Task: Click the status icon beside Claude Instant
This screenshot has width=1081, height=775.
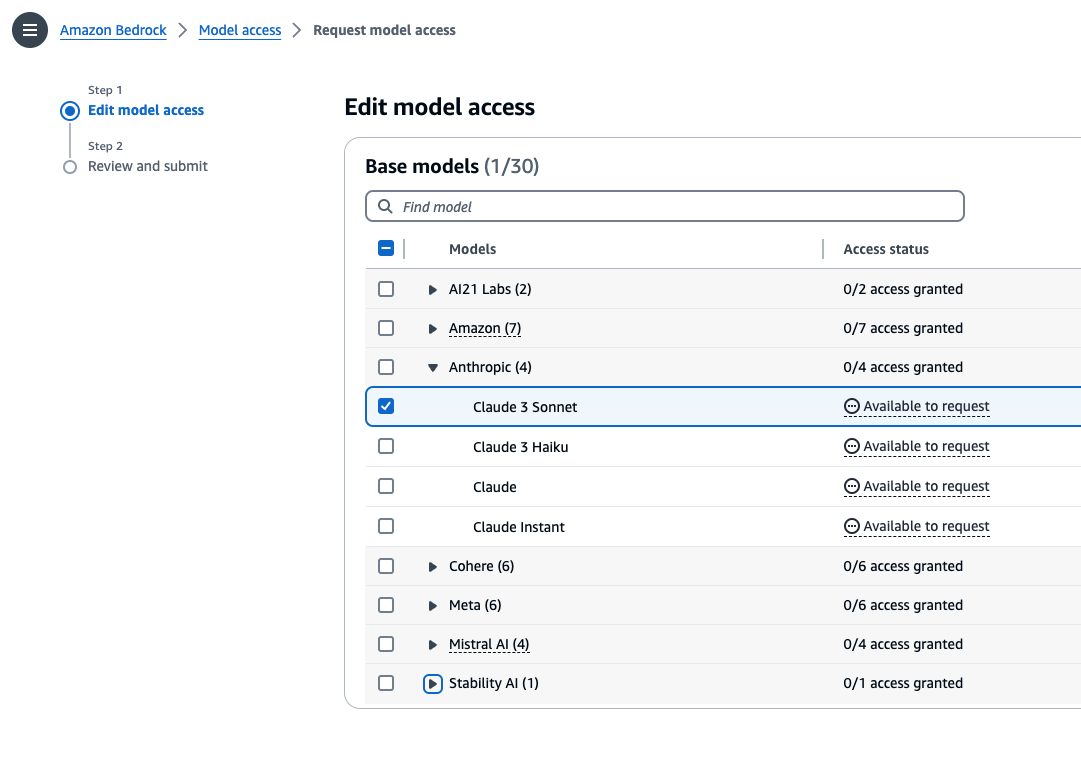Action: (x=851, y=526)
